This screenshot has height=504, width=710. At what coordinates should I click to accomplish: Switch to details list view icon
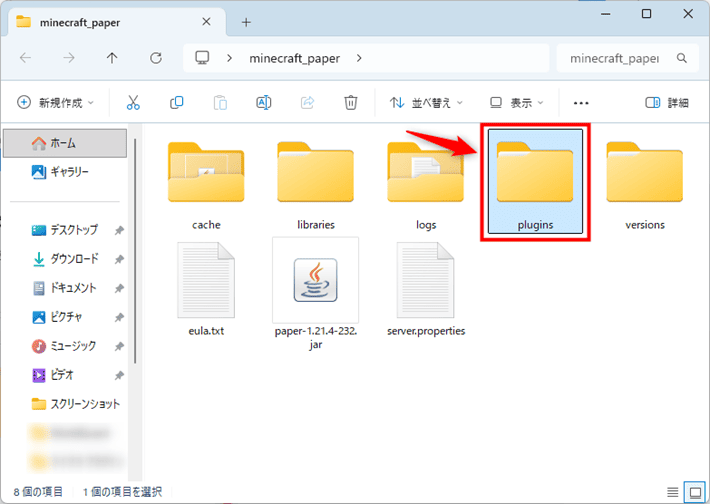pyautogui.click(x=672, y=492)
